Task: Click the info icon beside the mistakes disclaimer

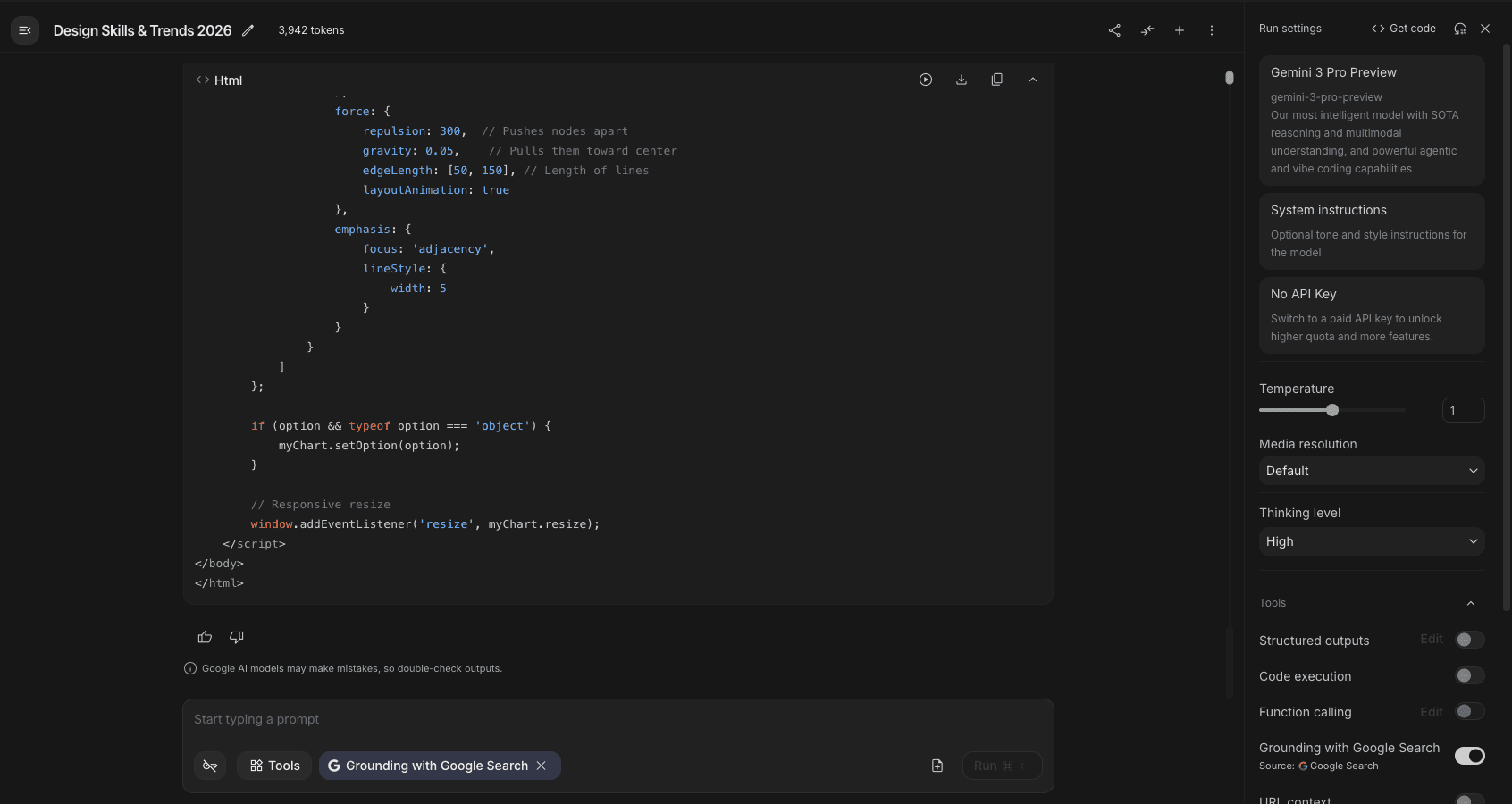Action: pos(190,668)
